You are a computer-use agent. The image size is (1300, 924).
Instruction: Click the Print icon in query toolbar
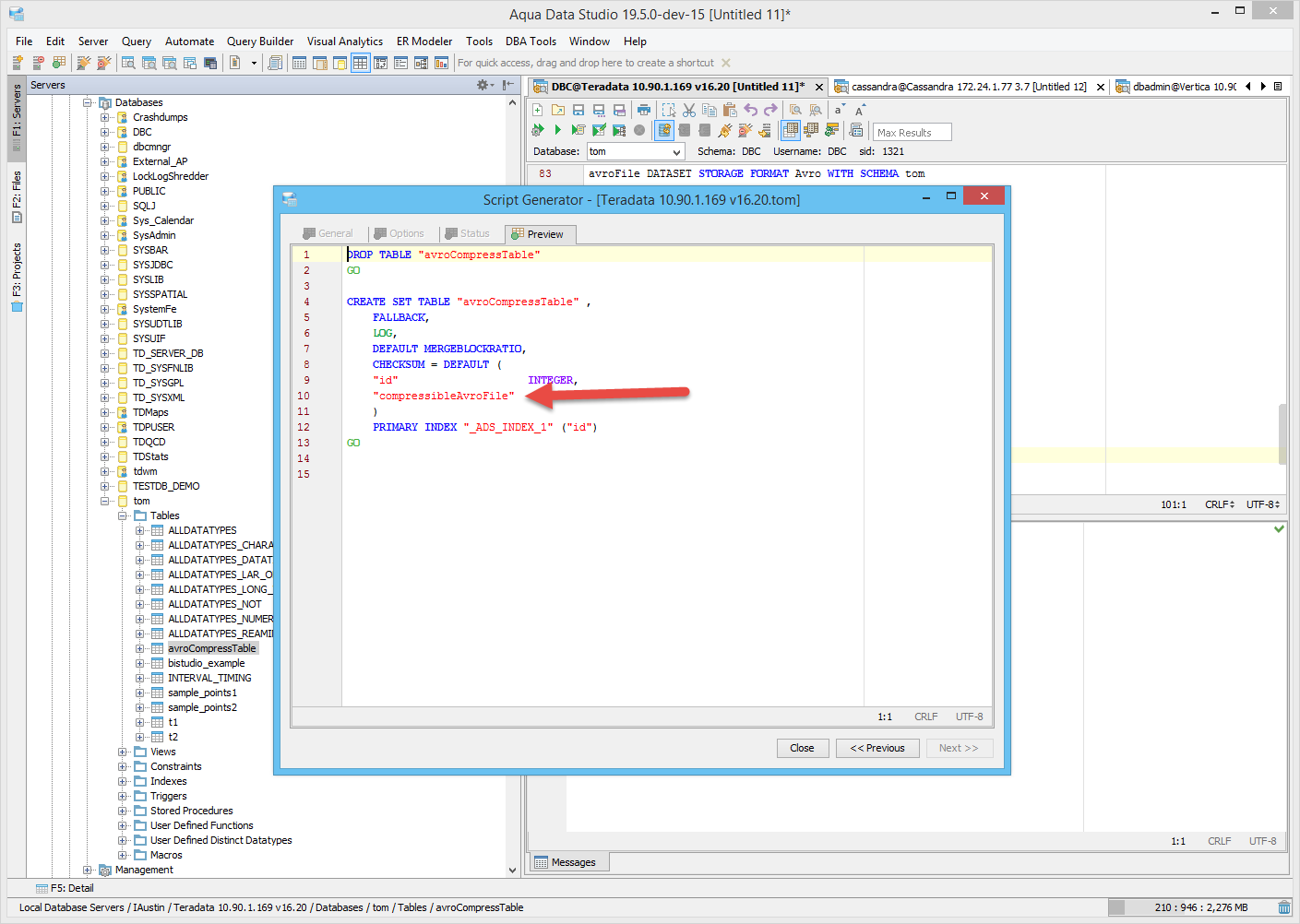pos(644,110)
